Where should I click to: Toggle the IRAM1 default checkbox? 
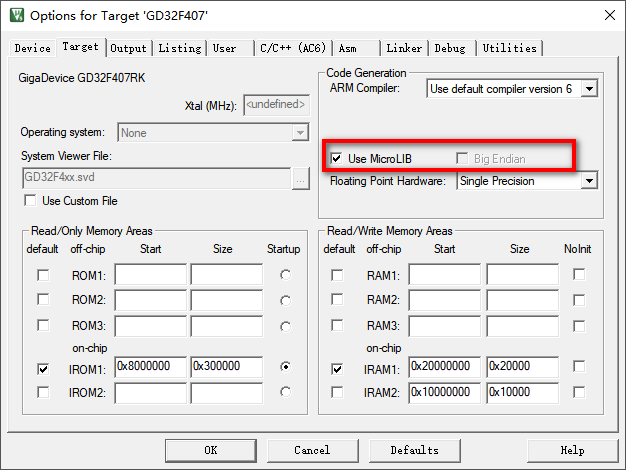pos(337,369)
